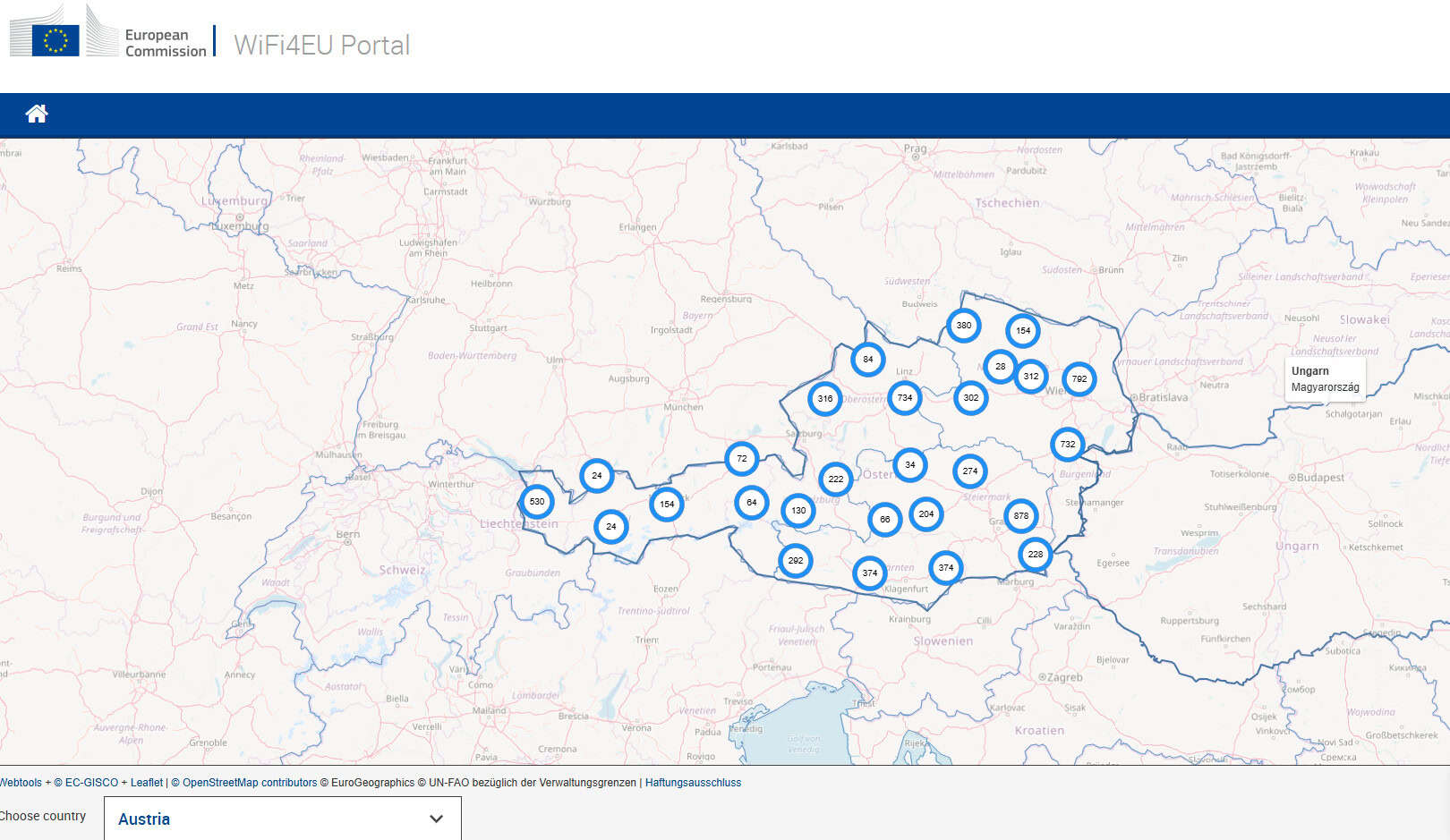Open the cluster marker labeled 530

pyautogui.click(x=536, y=502)
